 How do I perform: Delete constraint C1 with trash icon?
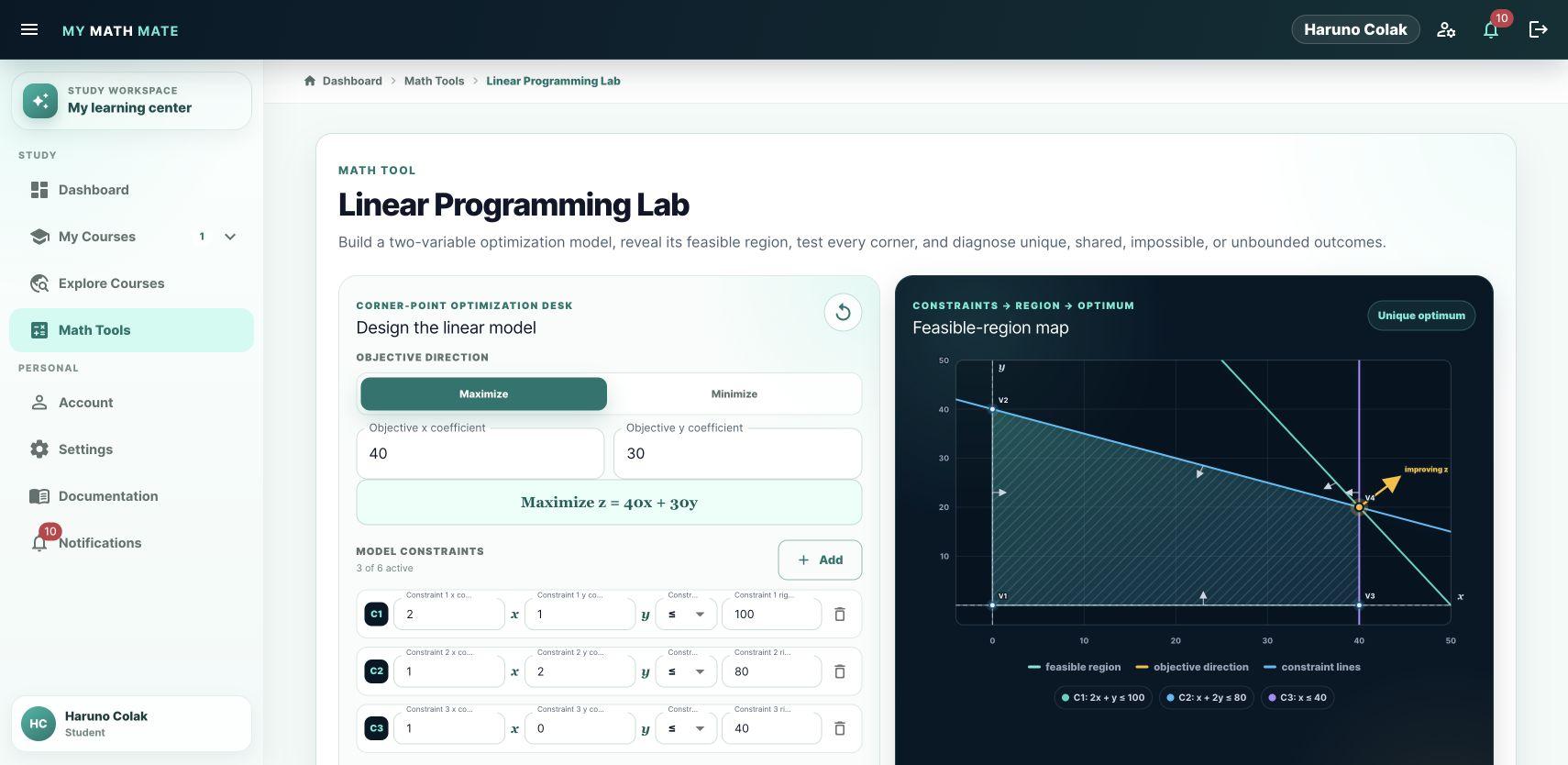point(840,615)
